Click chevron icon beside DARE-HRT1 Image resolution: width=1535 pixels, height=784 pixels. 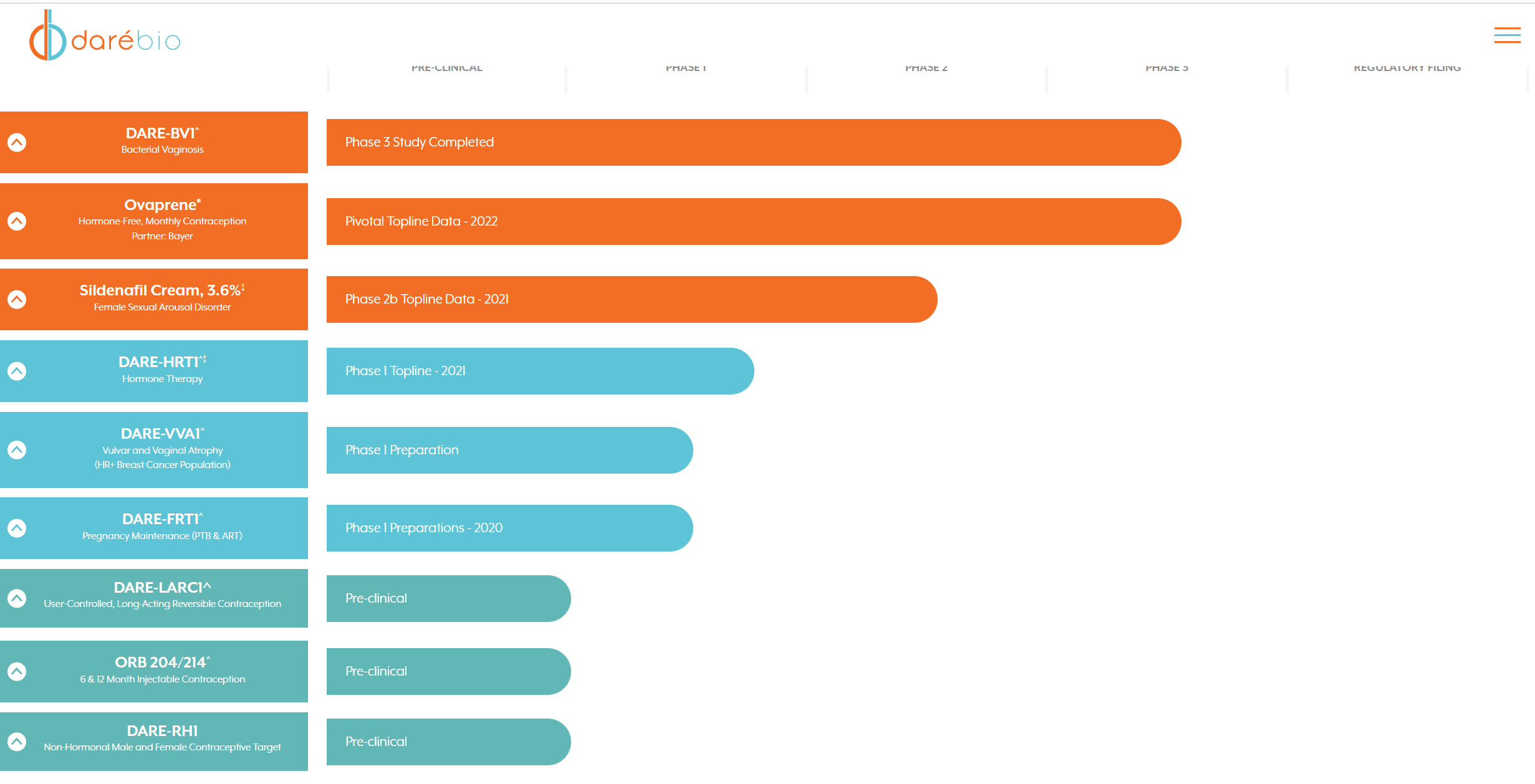(x=17, y=371)
